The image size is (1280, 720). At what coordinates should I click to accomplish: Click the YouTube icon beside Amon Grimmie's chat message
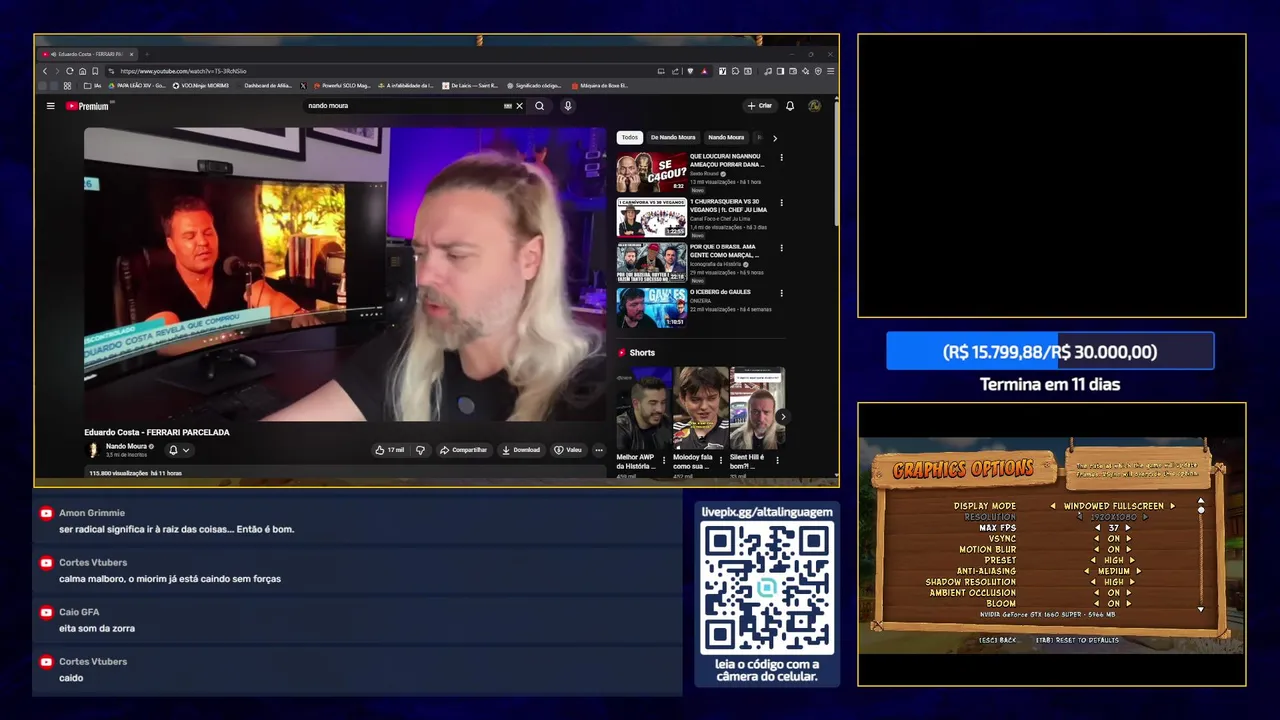click(x=46, y=513)
